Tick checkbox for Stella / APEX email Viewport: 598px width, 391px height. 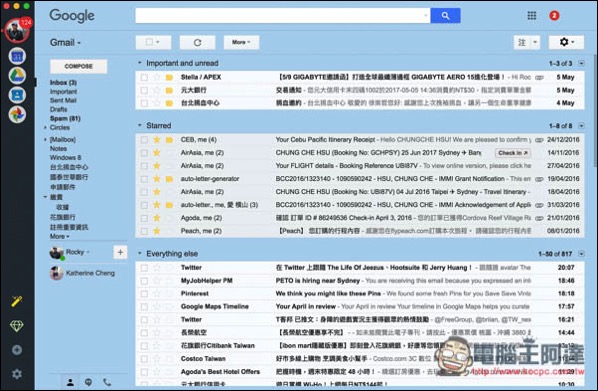pos(144,77)
